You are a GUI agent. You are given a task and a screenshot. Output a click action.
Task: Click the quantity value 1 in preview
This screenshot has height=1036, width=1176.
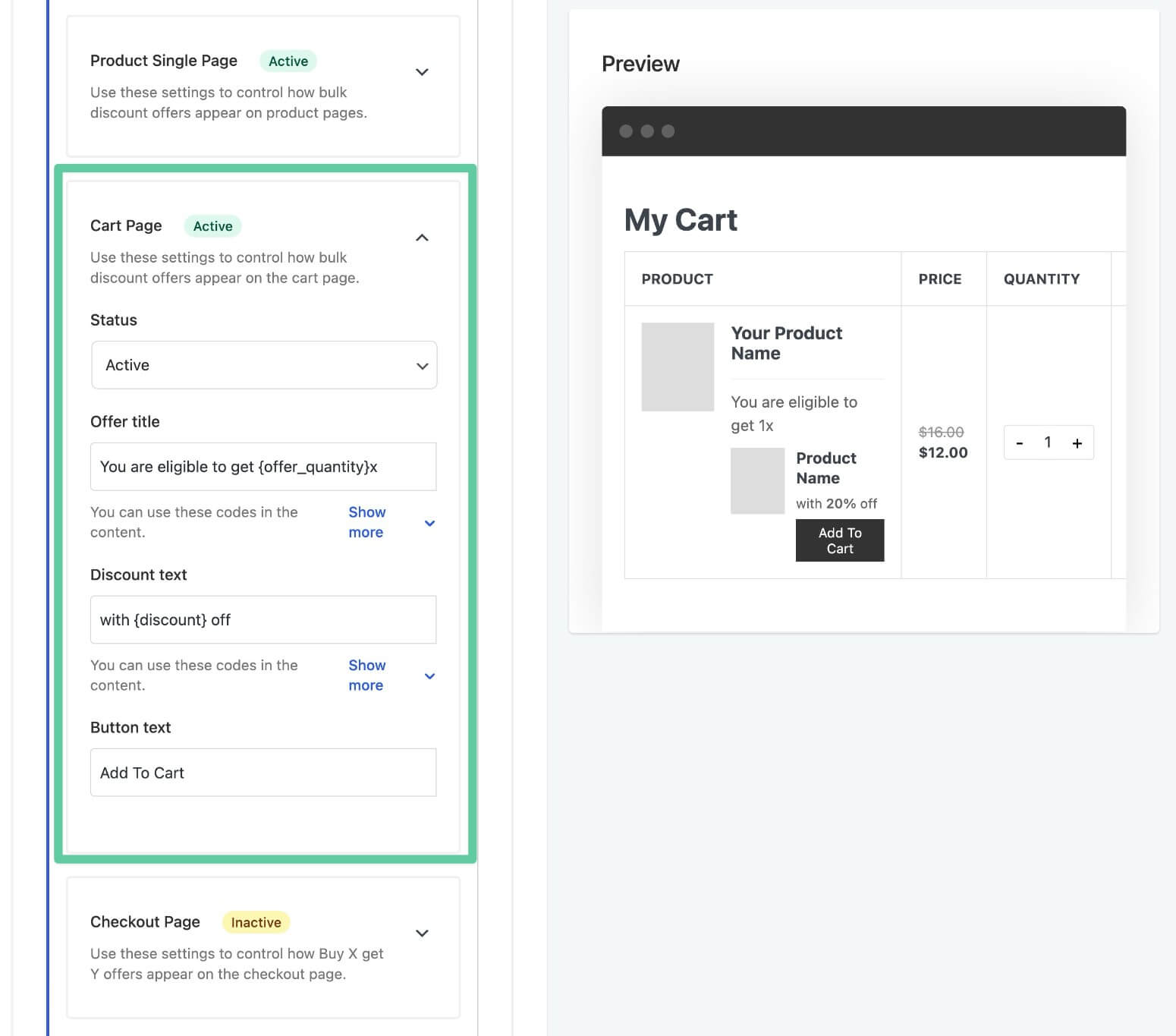1048,442
